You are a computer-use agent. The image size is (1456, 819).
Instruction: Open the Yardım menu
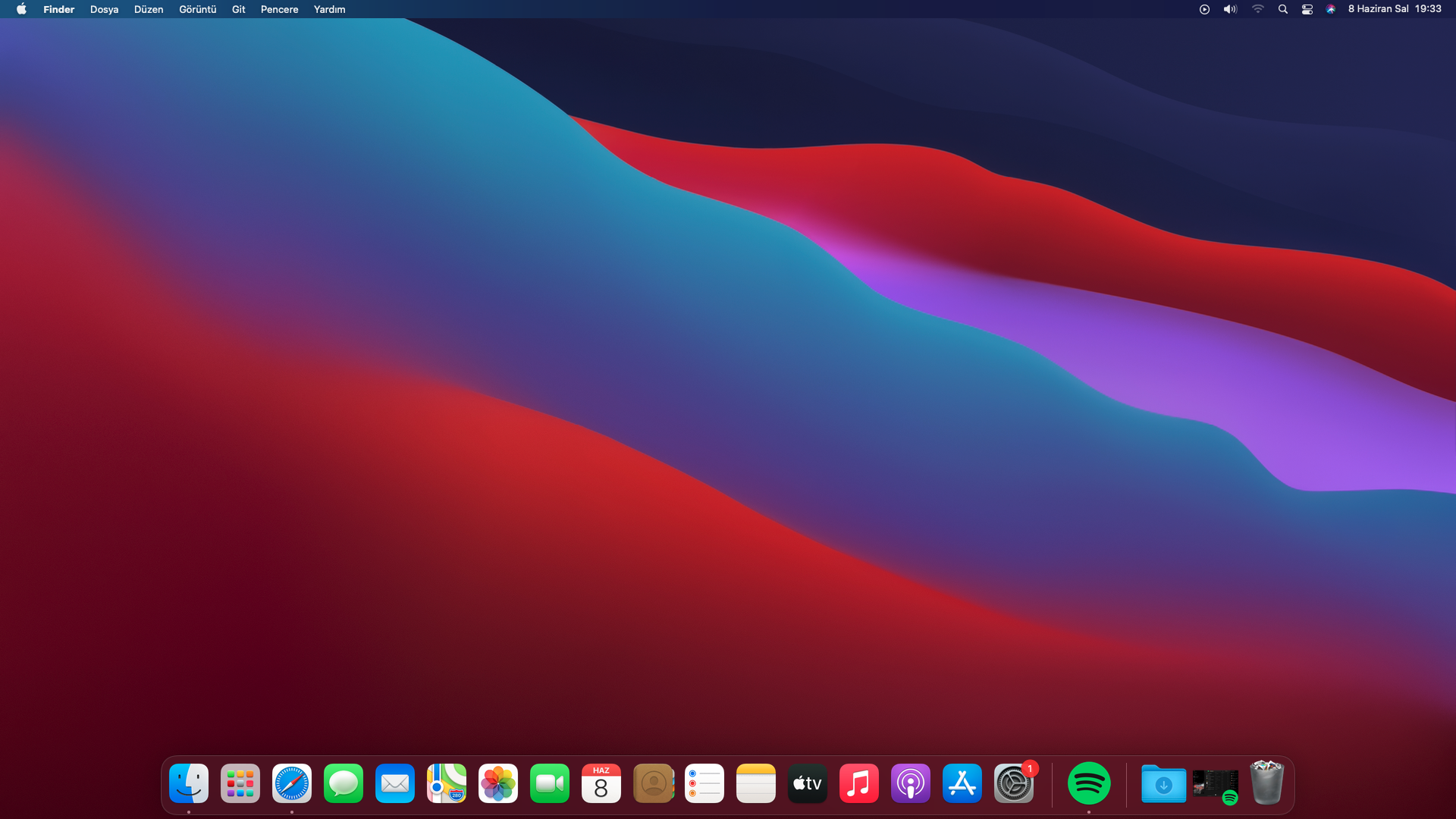tap(329, 9)
